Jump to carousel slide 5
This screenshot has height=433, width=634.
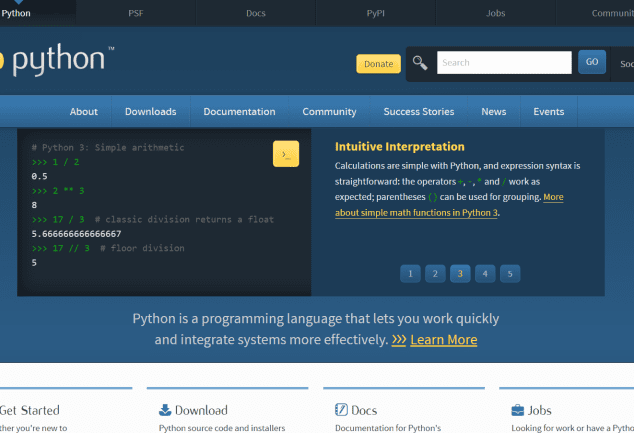pyautogui.click(x=509, y=273)
